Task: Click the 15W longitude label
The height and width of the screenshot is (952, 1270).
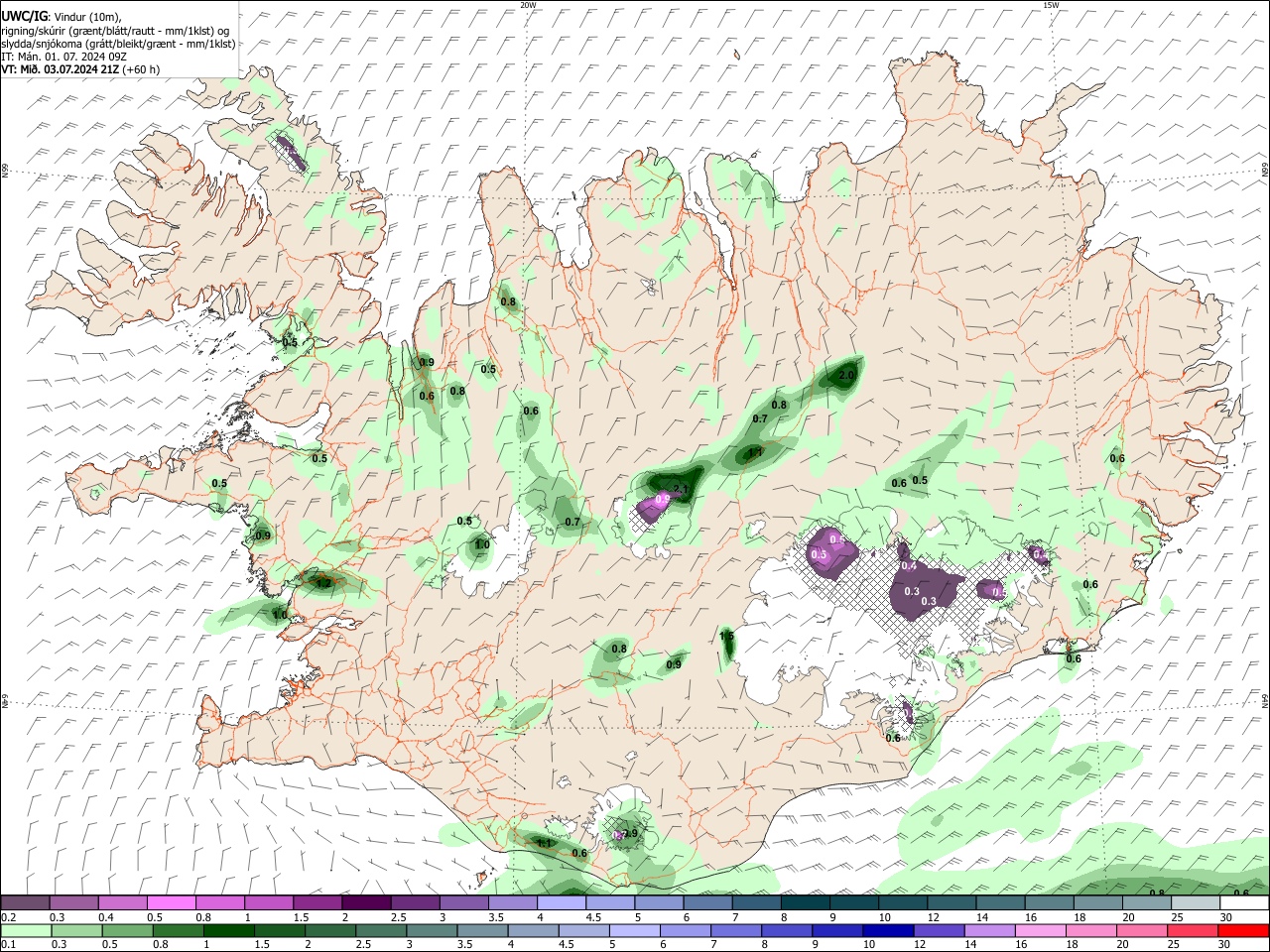Action: pyautogui.click(x=1051, y=5)
